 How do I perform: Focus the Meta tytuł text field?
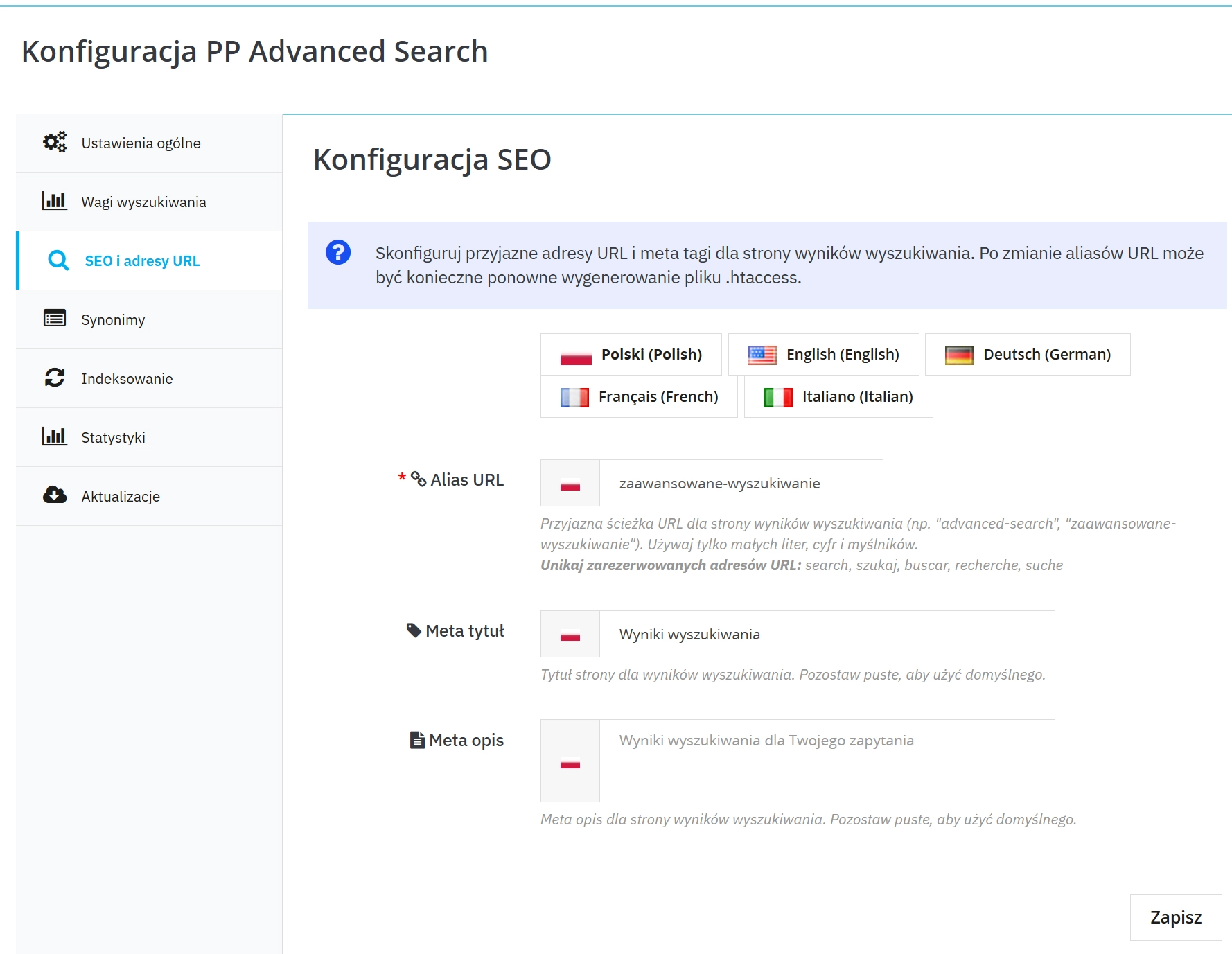[826, 635]
